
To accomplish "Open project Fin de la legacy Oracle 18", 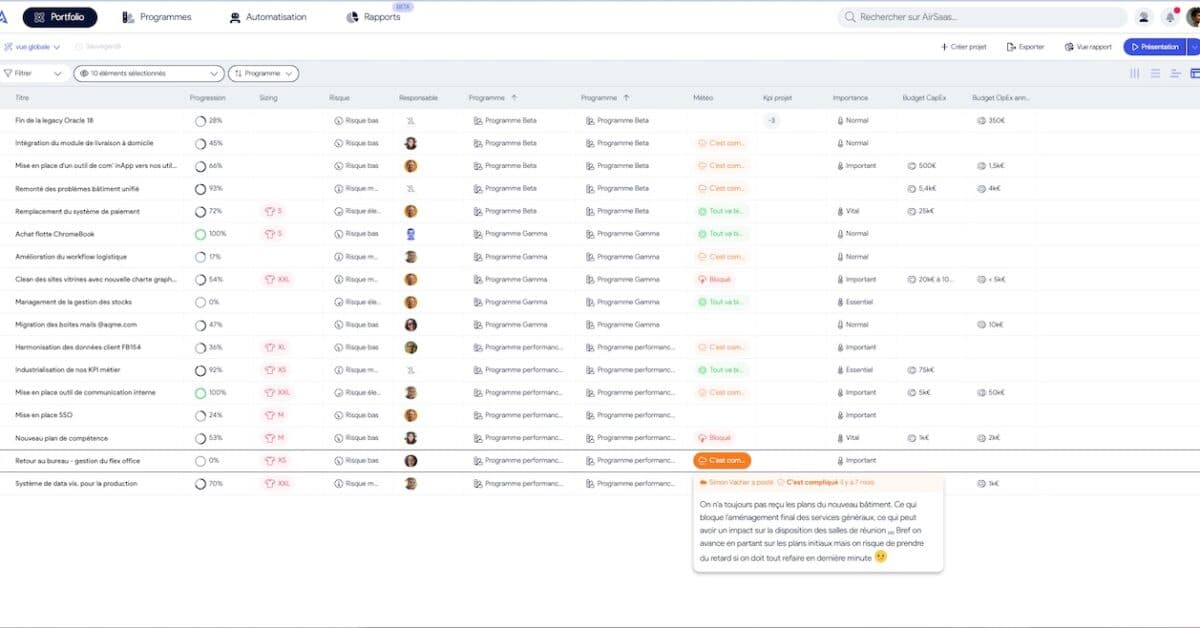I will [x=54, y=120].
